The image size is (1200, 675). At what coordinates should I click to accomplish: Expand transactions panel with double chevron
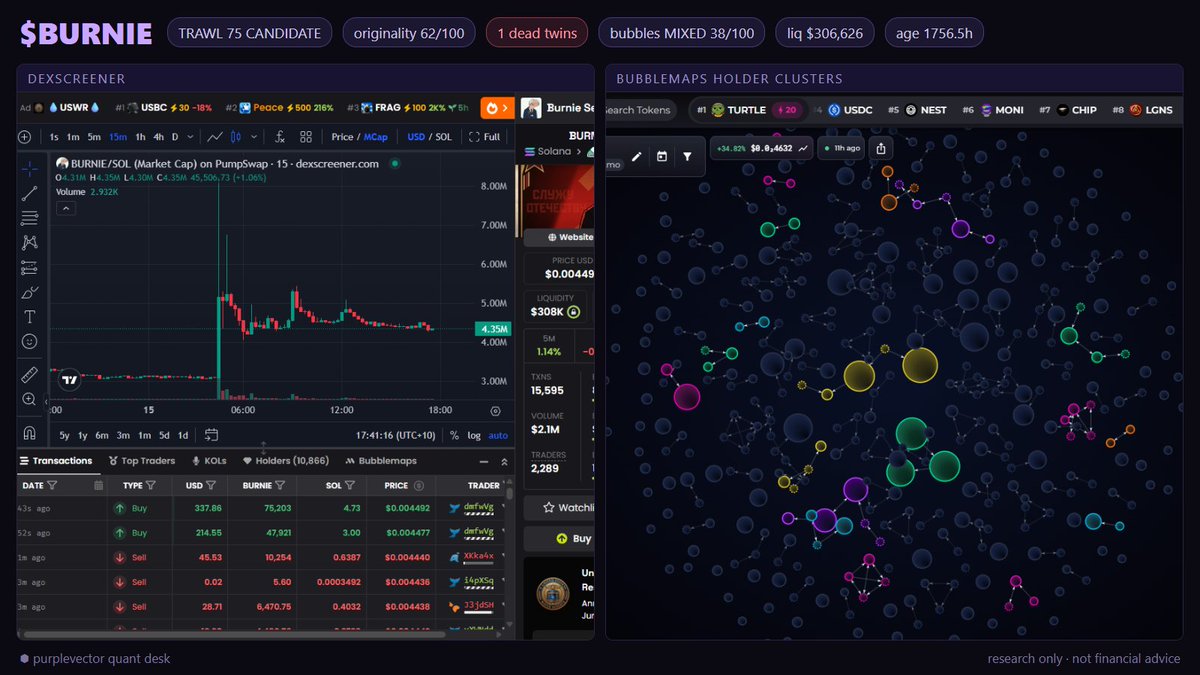(x=502, y=462)
